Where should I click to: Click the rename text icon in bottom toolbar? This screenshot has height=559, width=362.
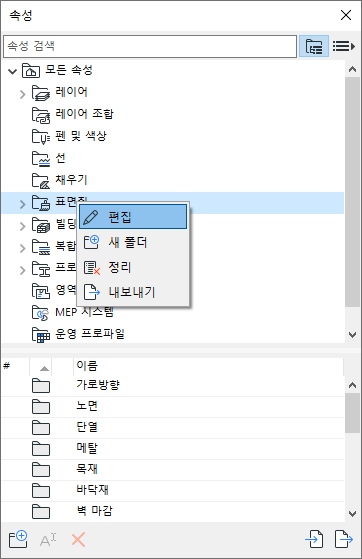(48, 540)
